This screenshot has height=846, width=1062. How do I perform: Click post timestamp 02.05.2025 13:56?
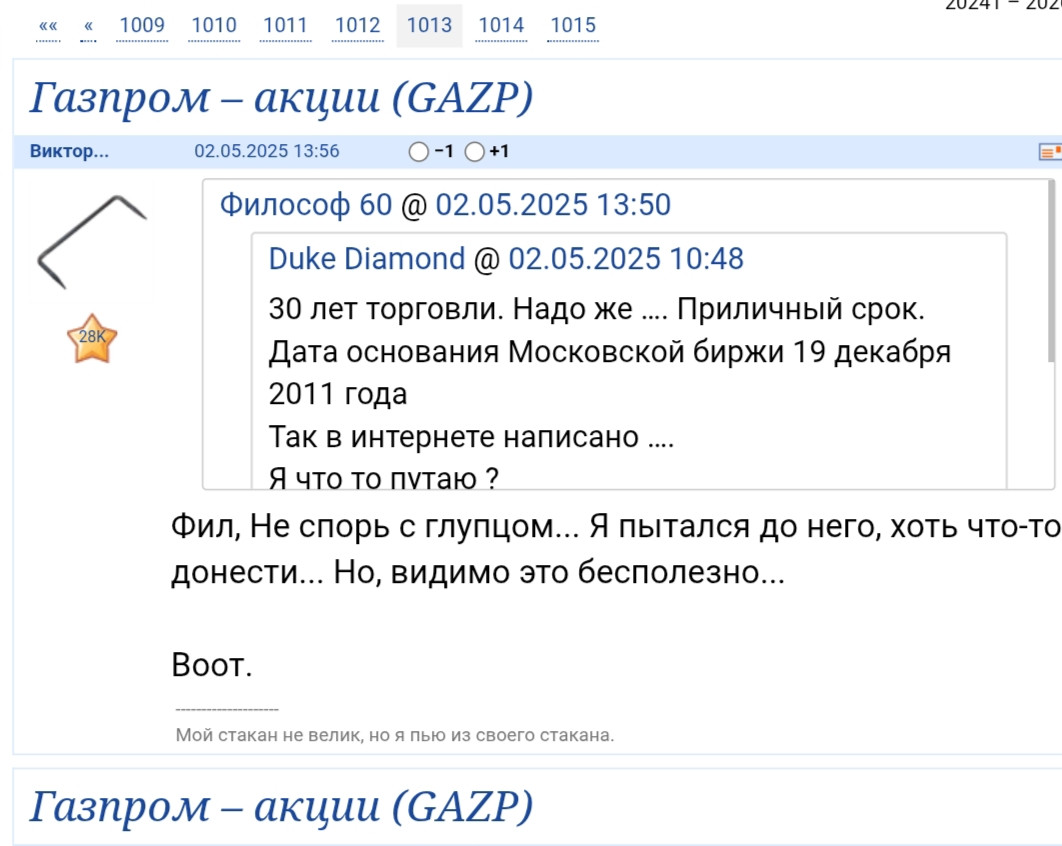point(267,151)
